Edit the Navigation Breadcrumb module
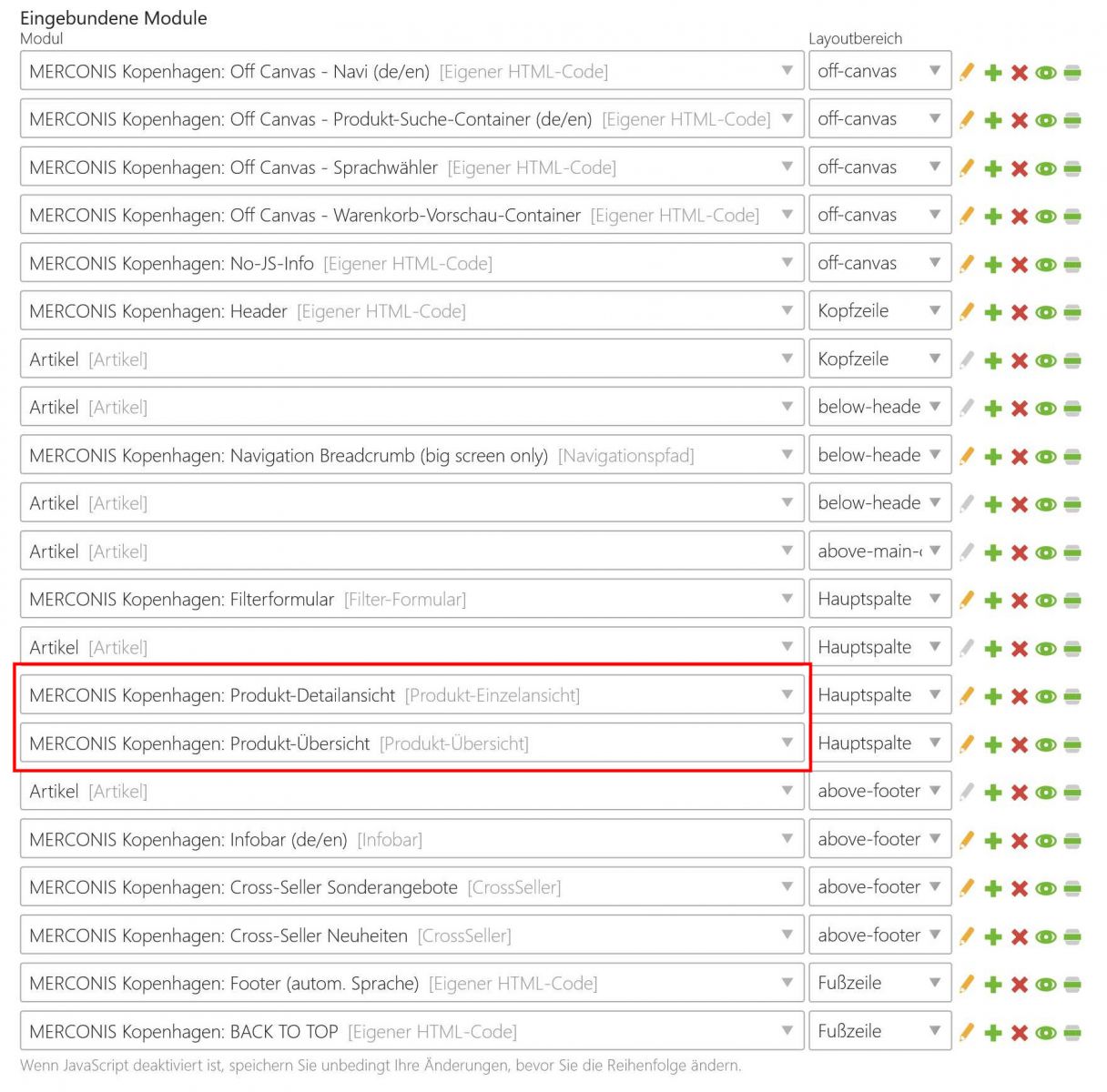 point(967,456)
